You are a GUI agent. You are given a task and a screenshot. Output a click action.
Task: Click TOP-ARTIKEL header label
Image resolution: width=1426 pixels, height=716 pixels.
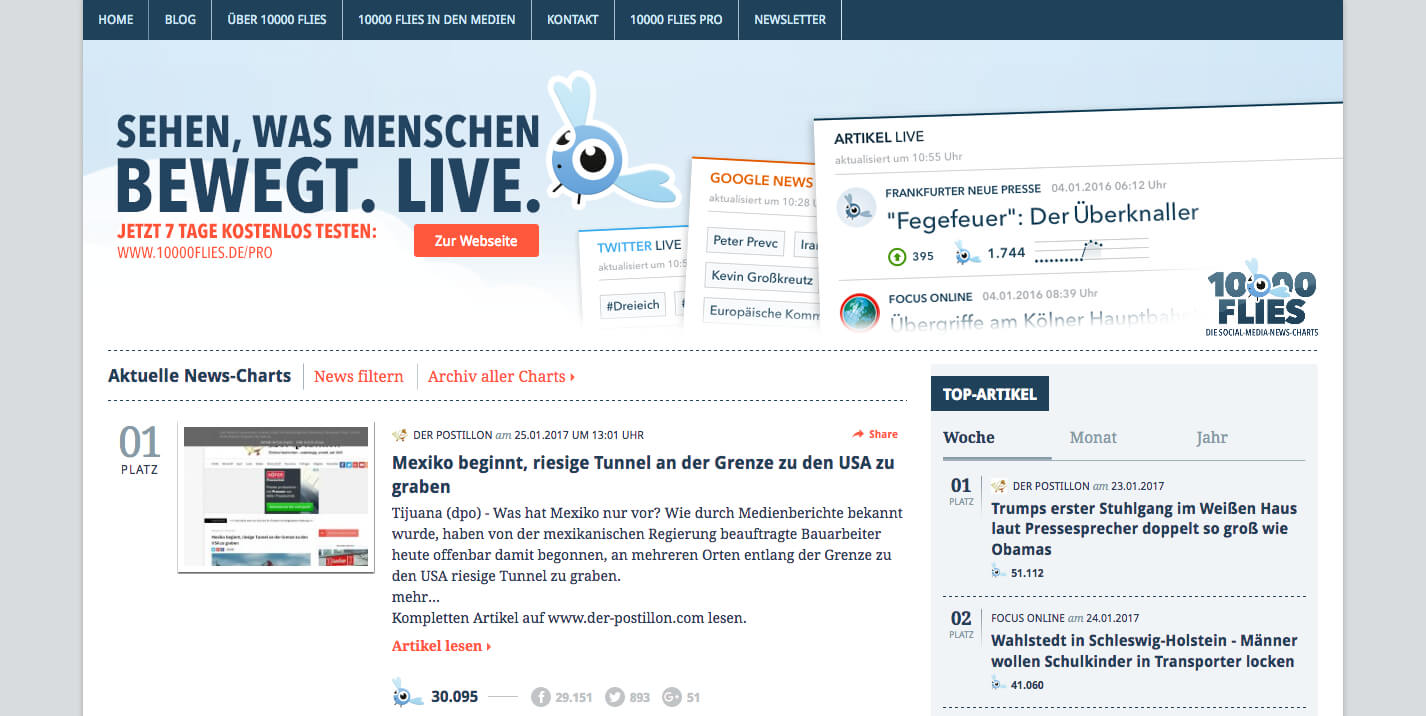point(990,394)
